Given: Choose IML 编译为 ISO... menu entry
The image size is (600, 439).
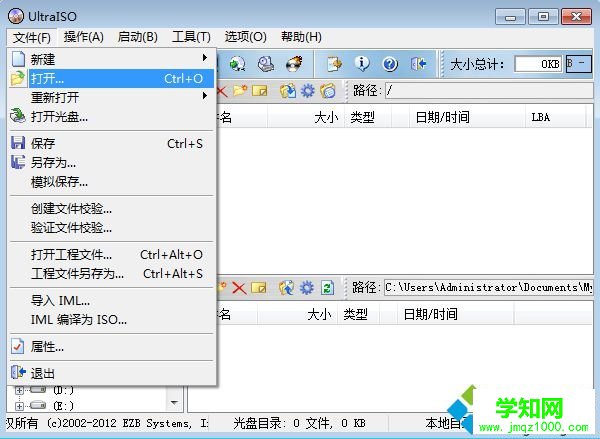Looking at the screenshot, I should click(x=112, y=320).
